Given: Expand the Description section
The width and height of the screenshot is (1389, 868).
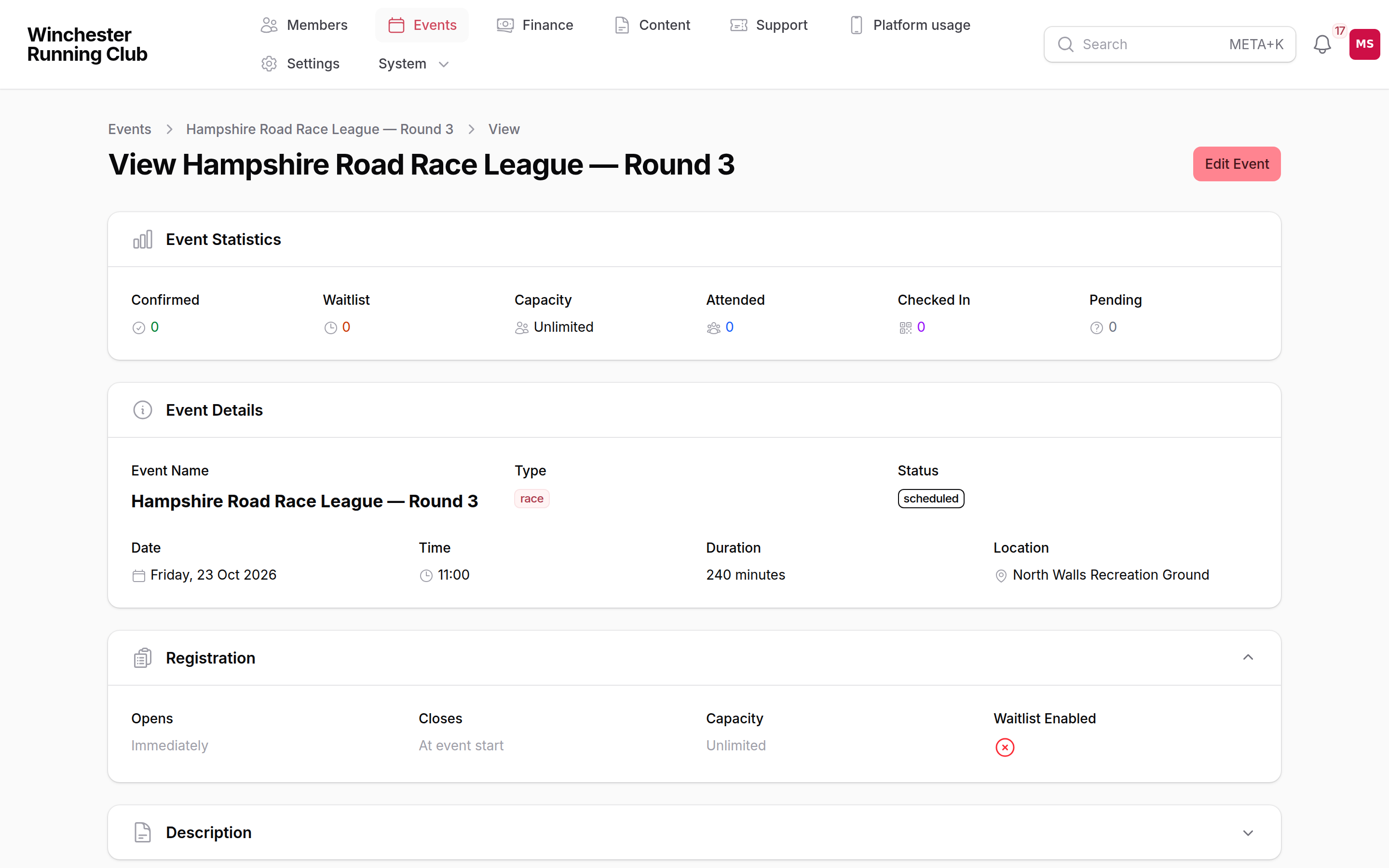Looking at the screenshot, I should (x=1248, y=833).
